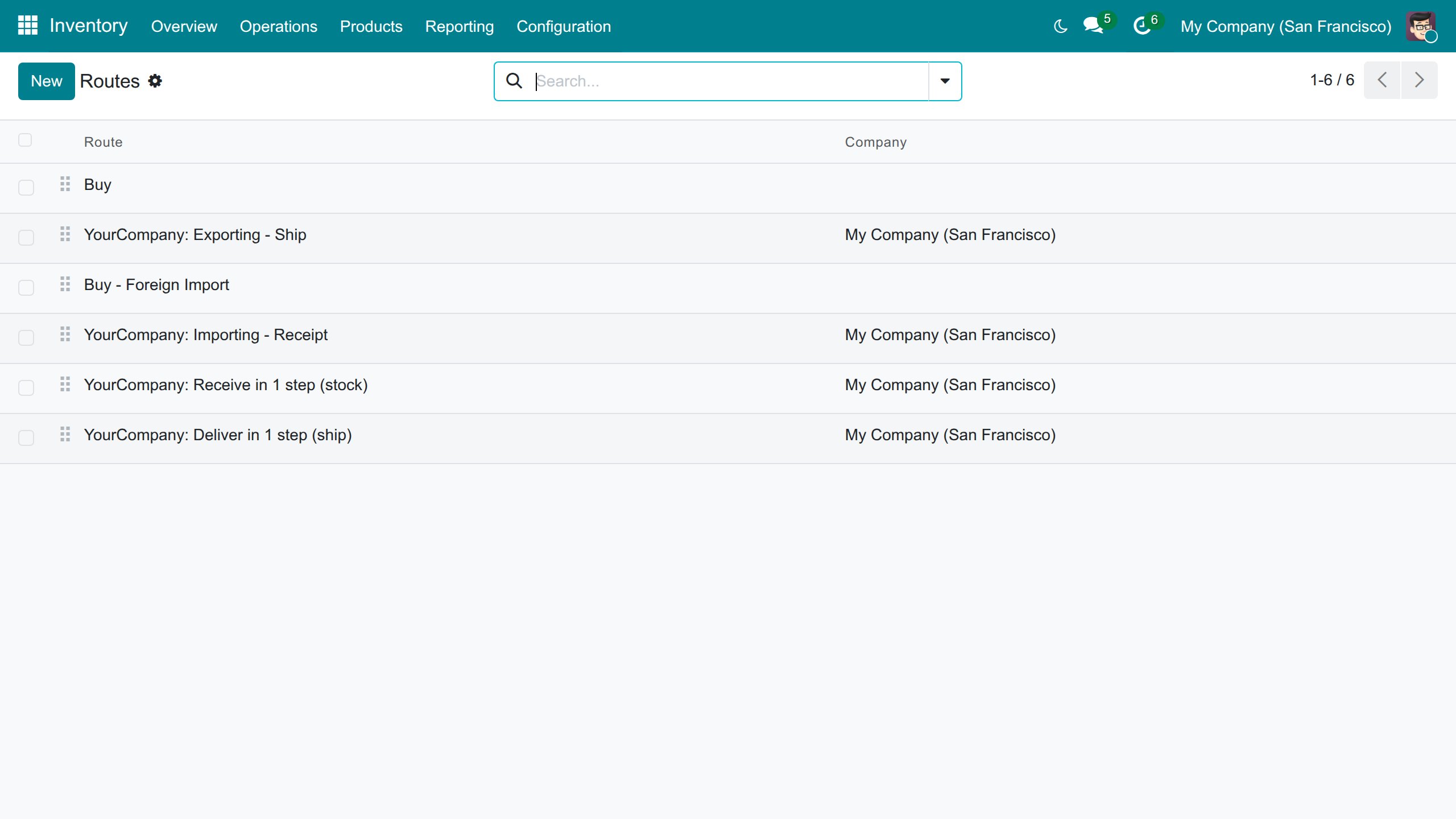The image size is (1456, 819).
Task: Grab the drag handle for Receive in 1 step row
Action: coord(65,384)
